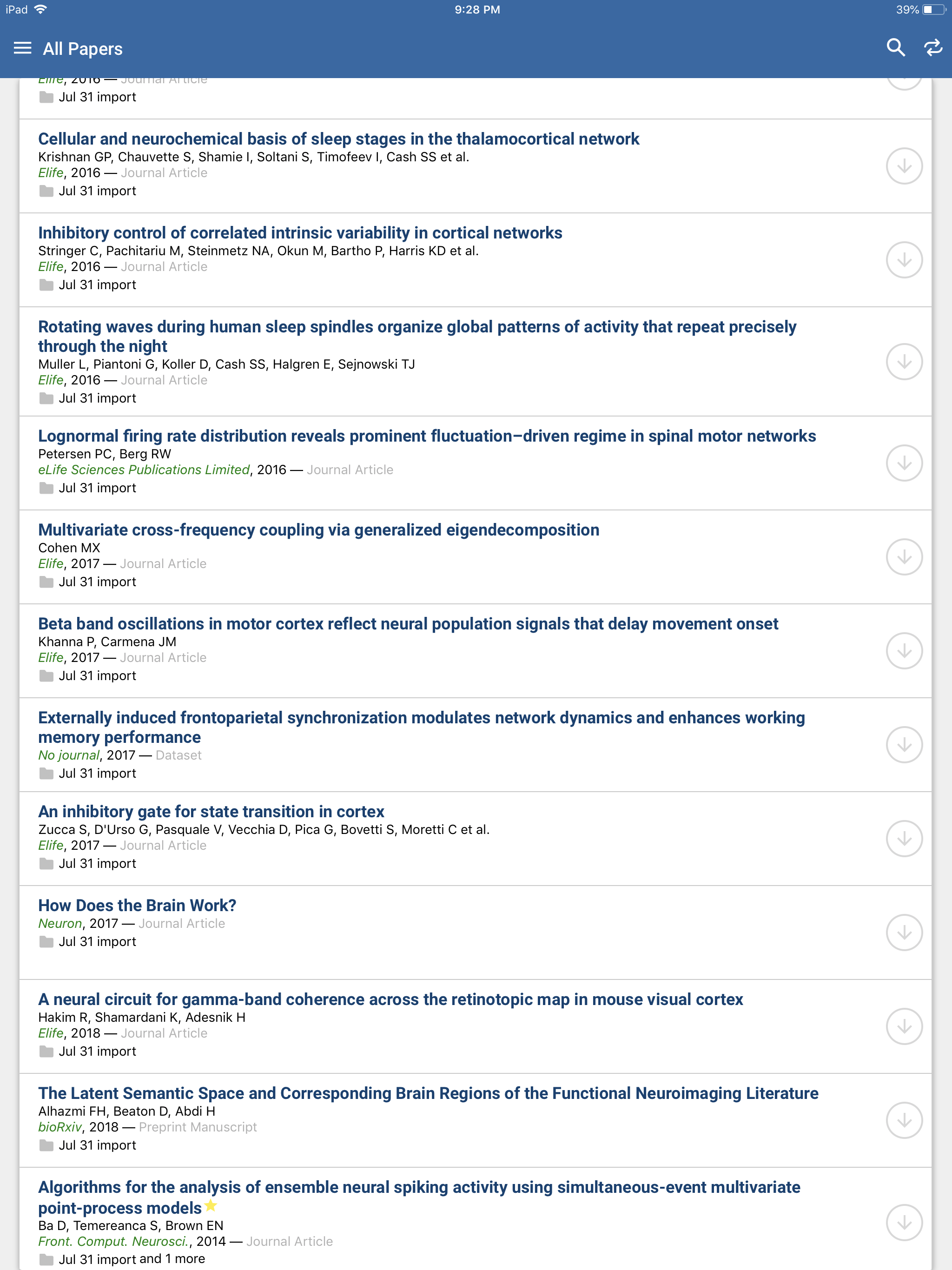Download the Beta band oscillations paper
Screen dimensions: 952x1270
904,651
